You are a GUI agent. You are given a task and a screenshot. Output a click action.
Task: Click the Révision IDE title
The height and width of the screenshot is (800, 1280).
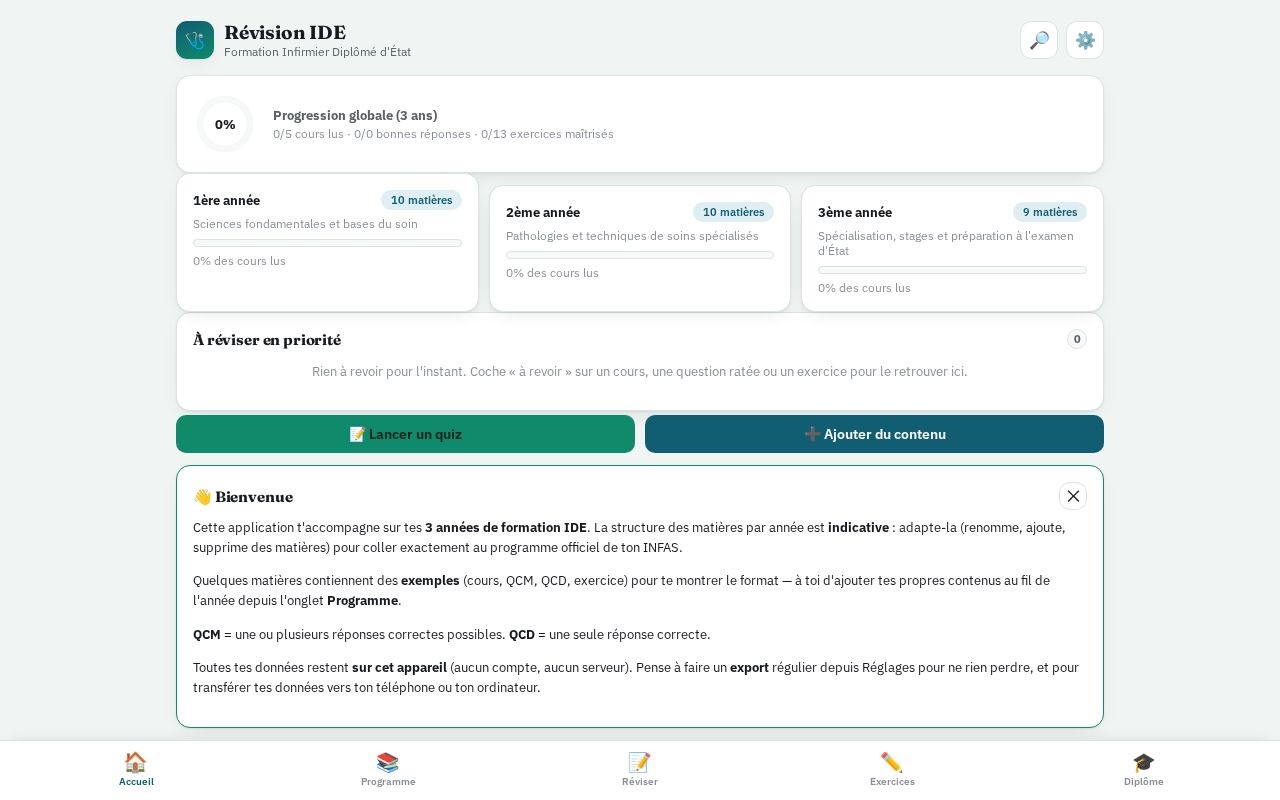(x=285, y=32)
